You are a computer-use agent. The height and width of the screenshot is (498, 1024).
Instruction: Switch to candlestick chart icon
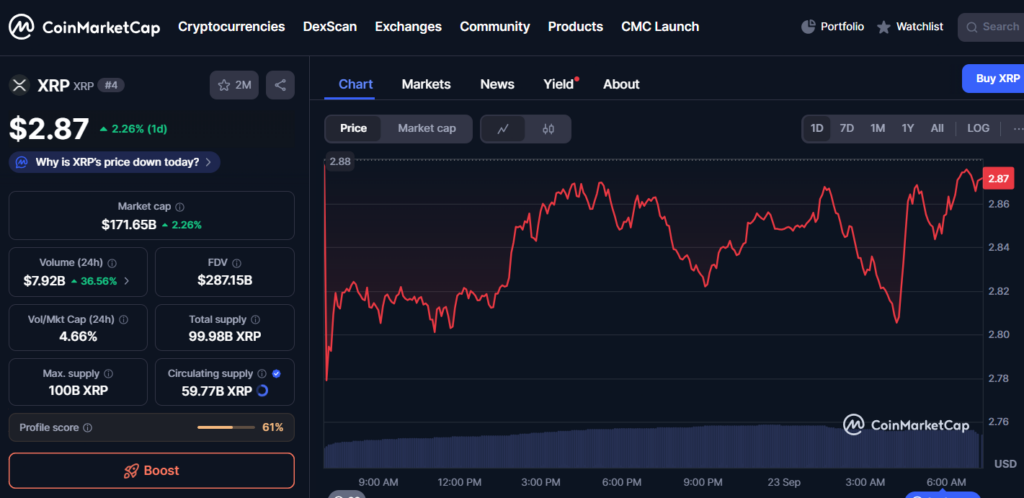(548, 129)
